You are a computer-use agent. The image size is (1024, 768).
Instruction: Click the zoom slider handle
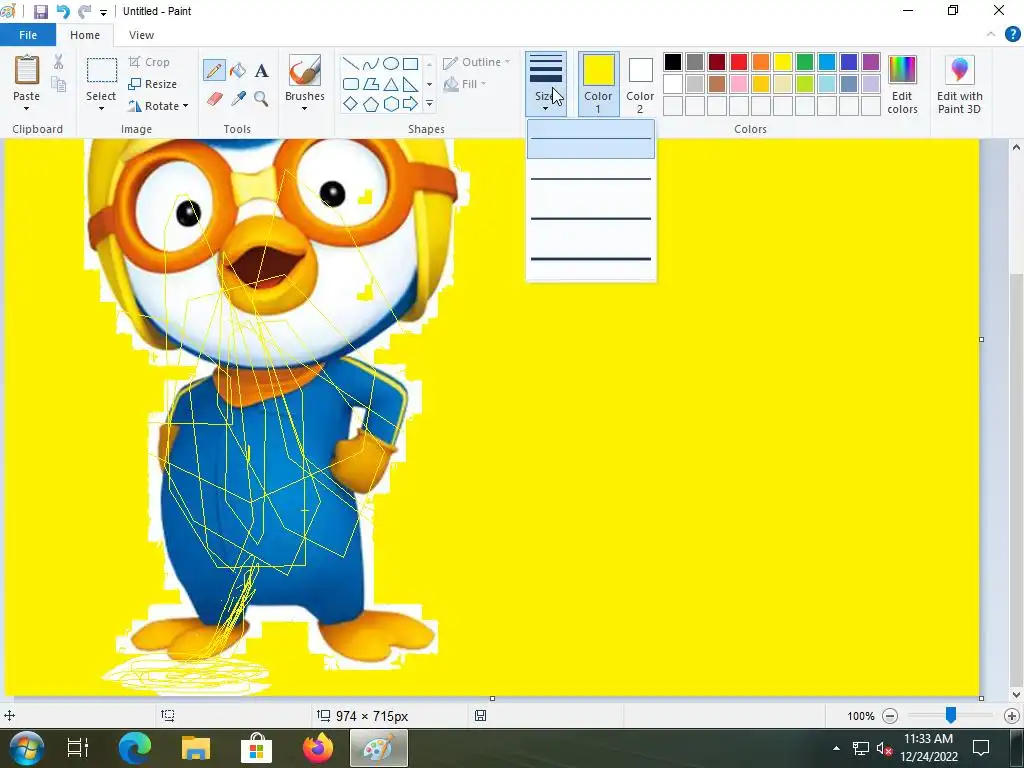click(x=951, y=715)
